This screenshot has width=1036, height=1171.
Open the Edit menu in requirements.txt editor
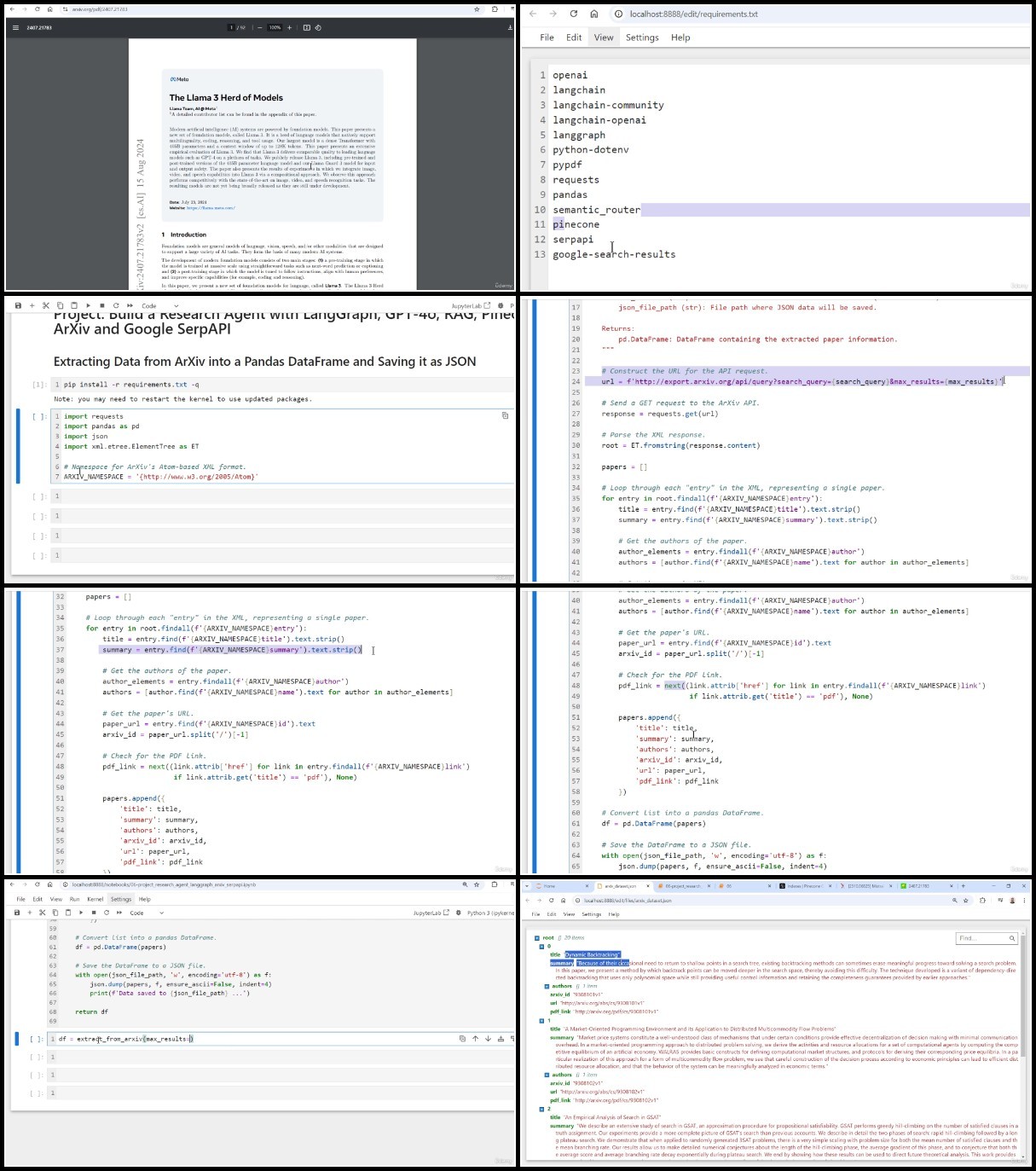tap(574, 38)
